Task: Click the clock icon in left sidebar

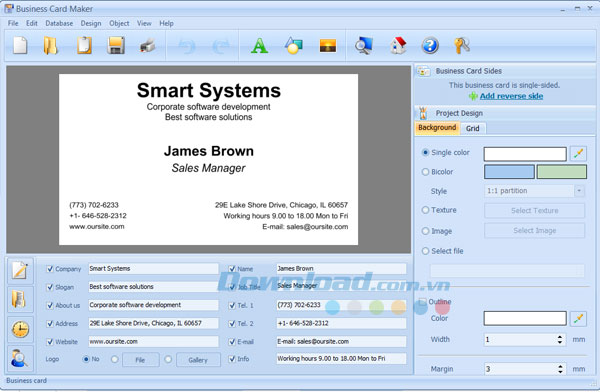Action: tap(20, 329)
